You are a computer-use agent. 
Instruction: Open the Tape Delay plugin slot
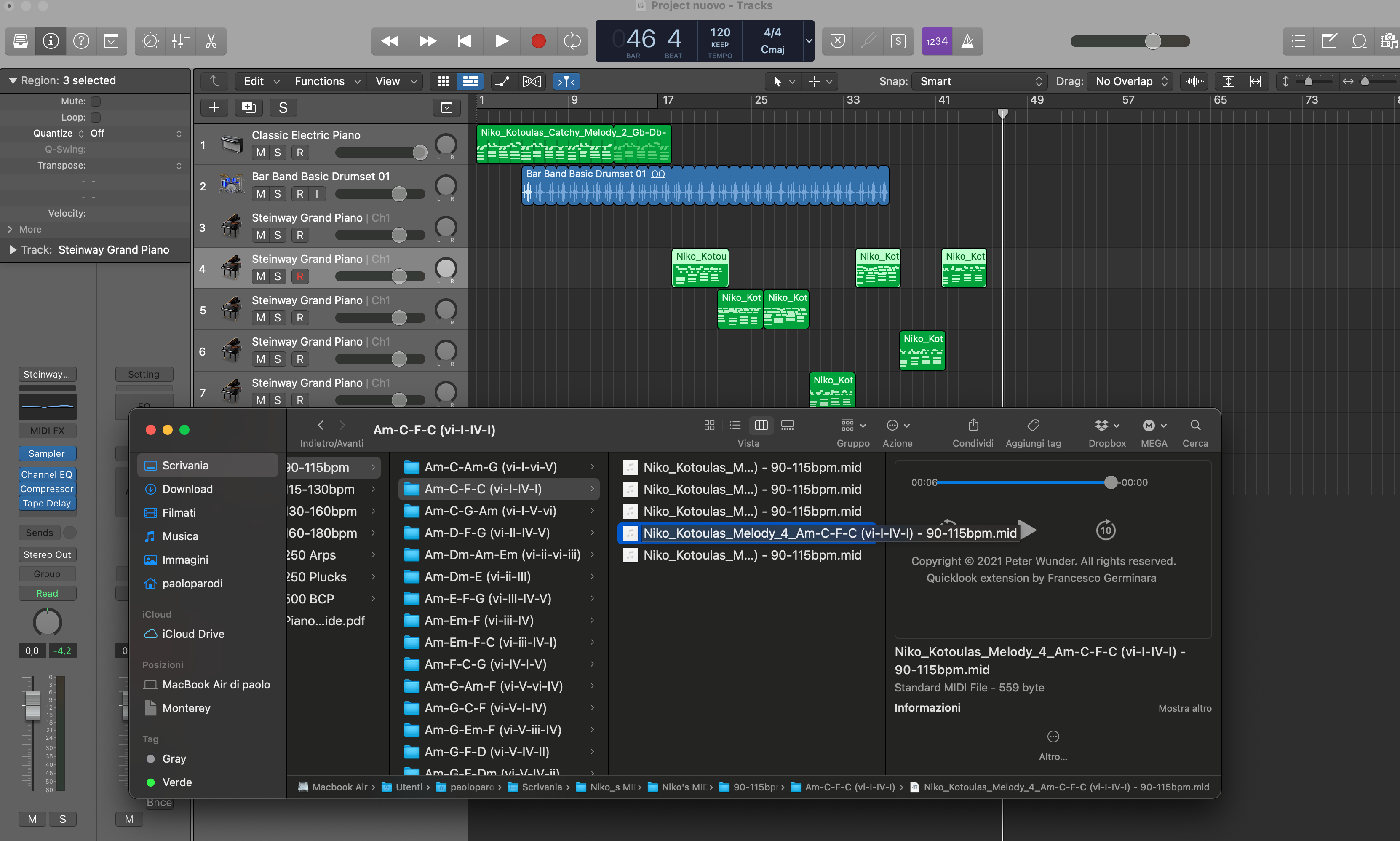pos(47,503)
